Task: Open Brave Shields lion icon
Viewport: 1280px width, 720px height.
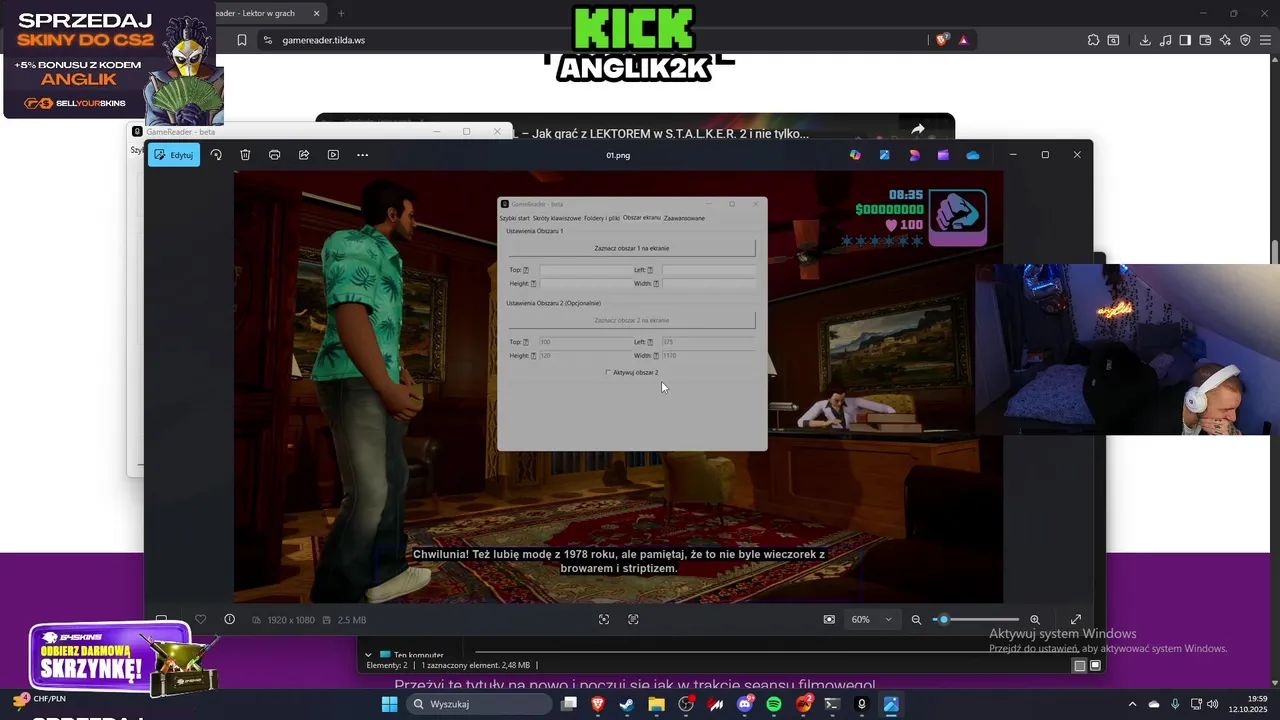Action: pos(942,40)
